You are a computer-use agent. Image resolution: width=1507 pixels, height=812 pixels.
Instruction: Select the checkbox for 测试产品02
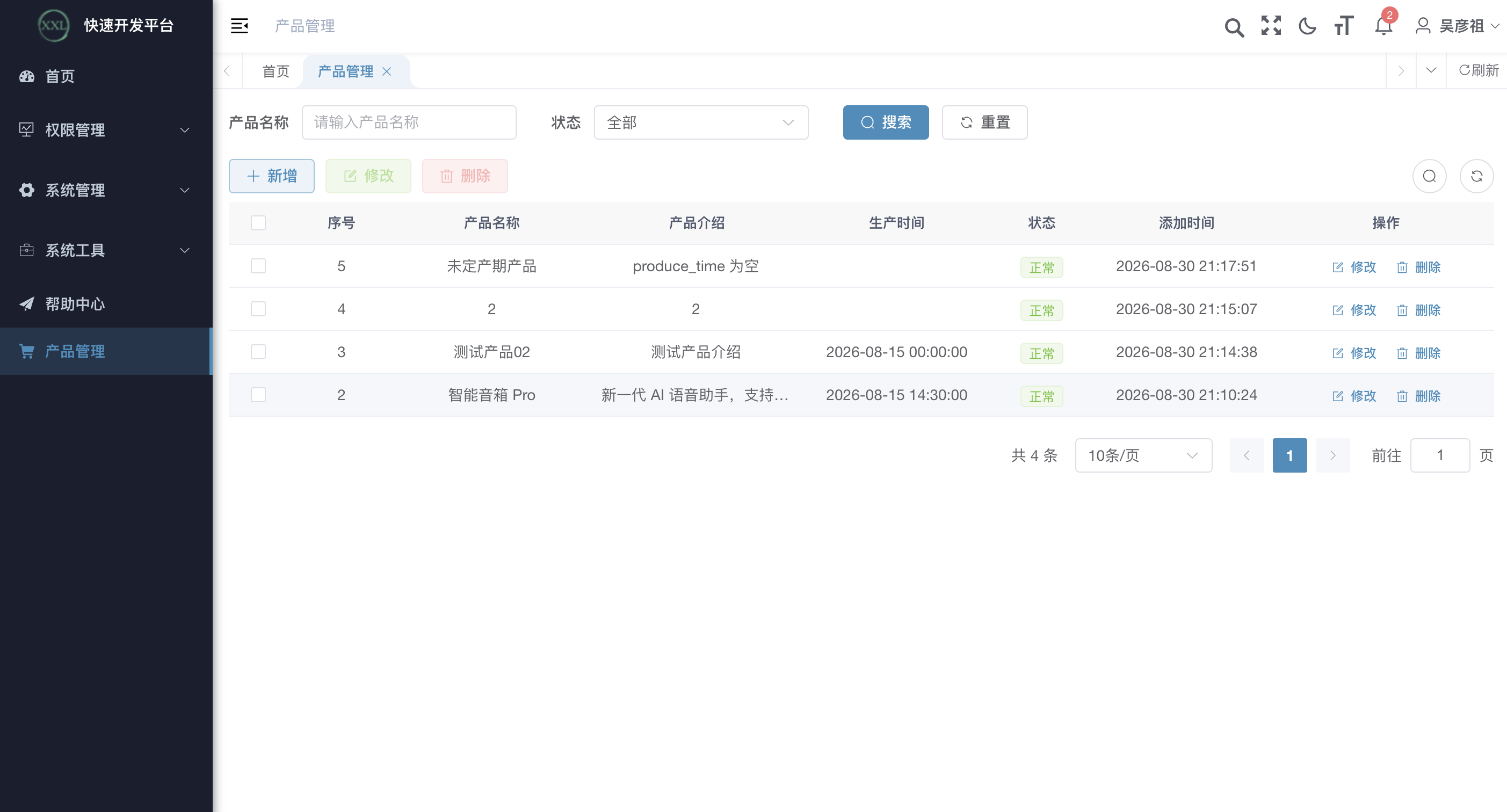258,352
